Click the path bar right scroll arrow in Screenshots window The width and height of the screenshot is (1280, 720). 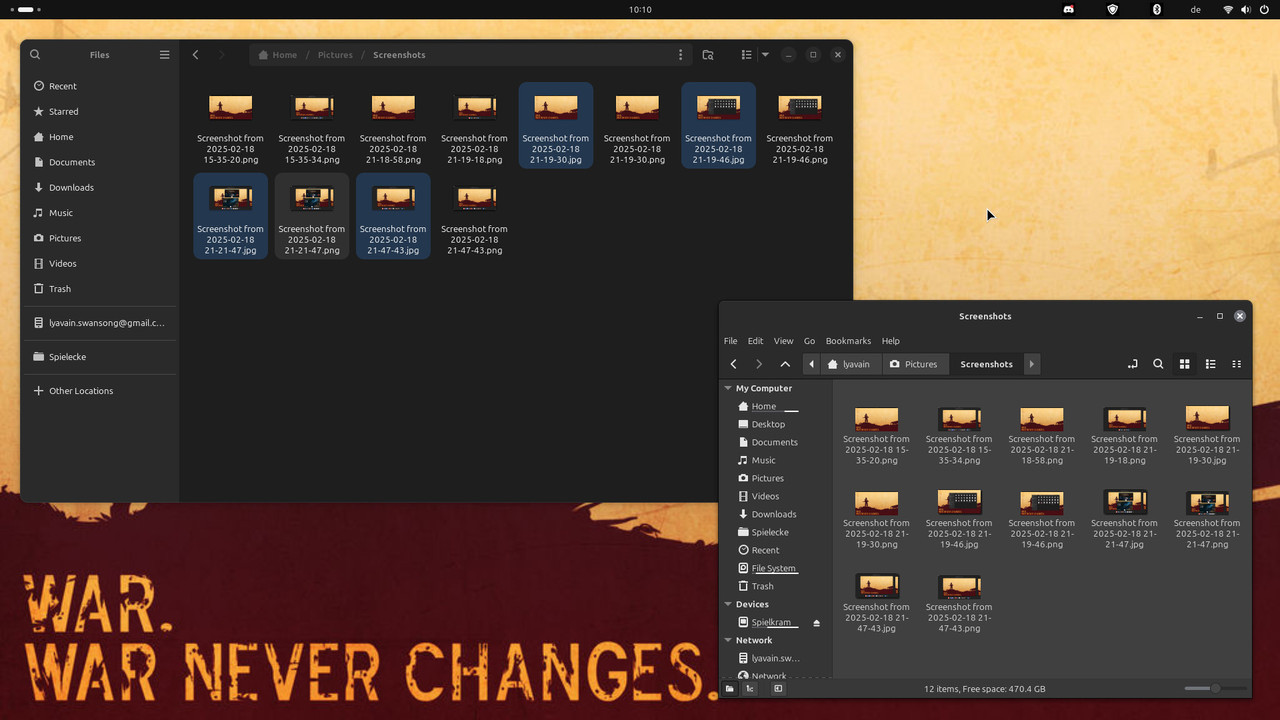tap(1032, 364)
